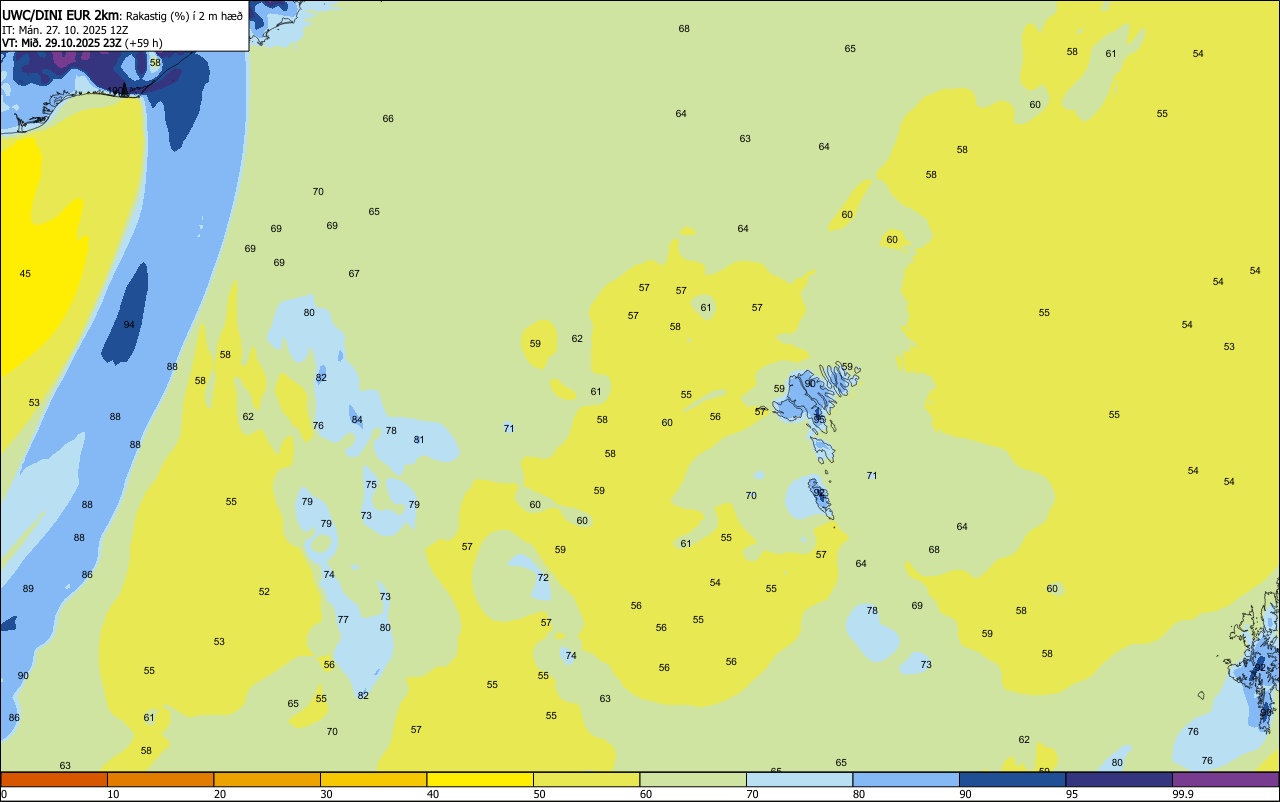
Task: Click the legend tick label 40
Action: click(432, 794)
